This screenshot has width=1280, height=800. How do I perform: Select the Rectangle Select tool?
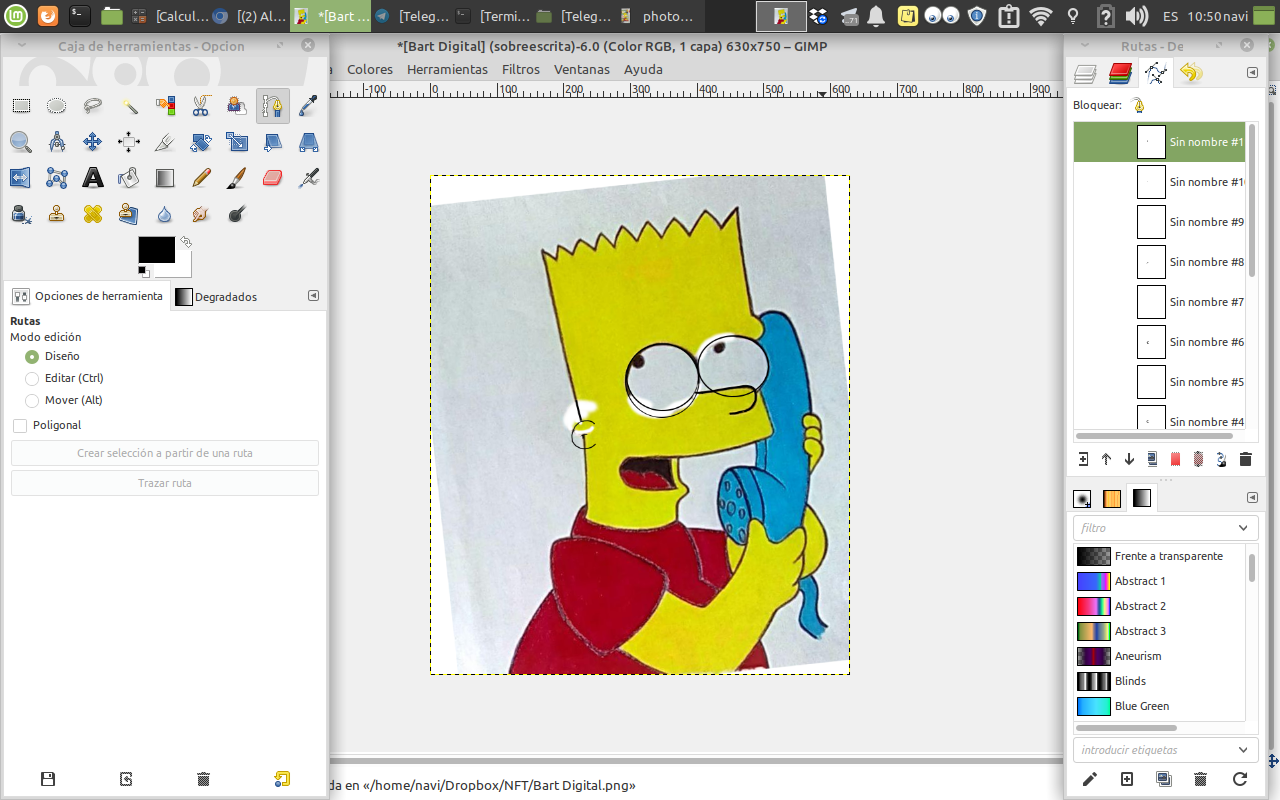click(21, 106)
